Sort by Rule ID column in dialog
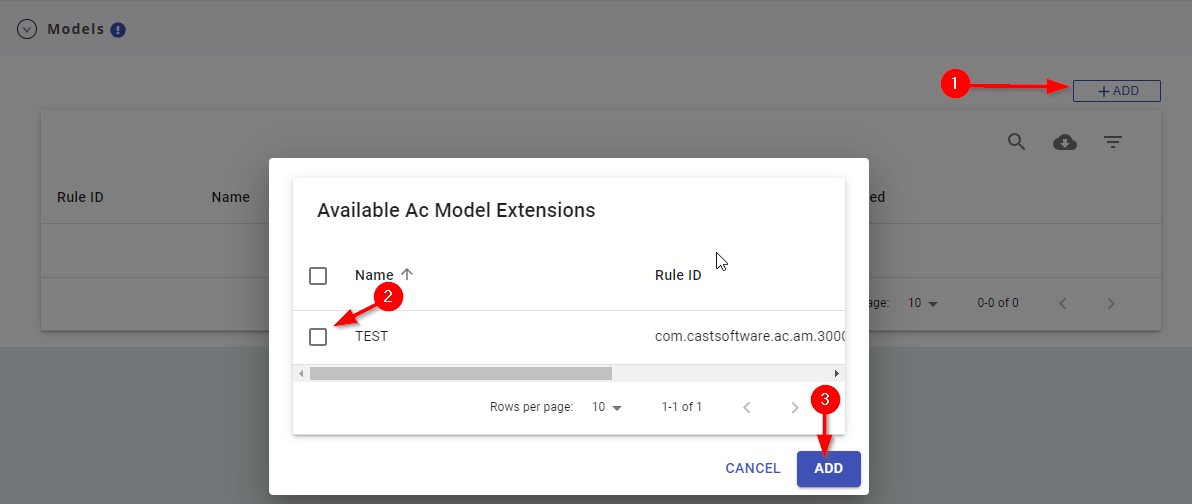1192x504 pixels. 677,276
